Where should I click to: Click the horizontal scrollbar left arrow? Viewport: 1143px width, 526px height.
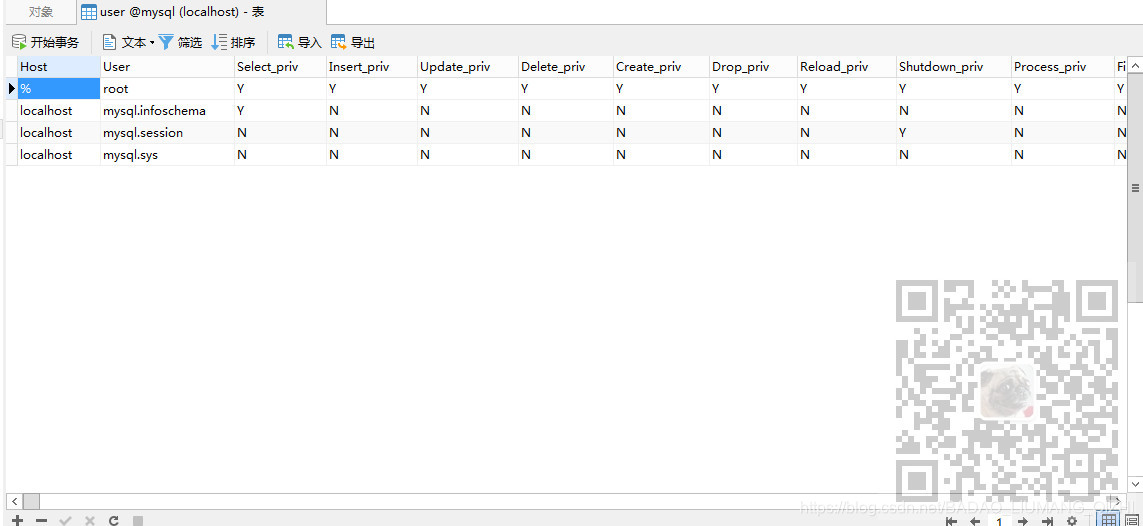pyautogui.click(x=14, y=501)
